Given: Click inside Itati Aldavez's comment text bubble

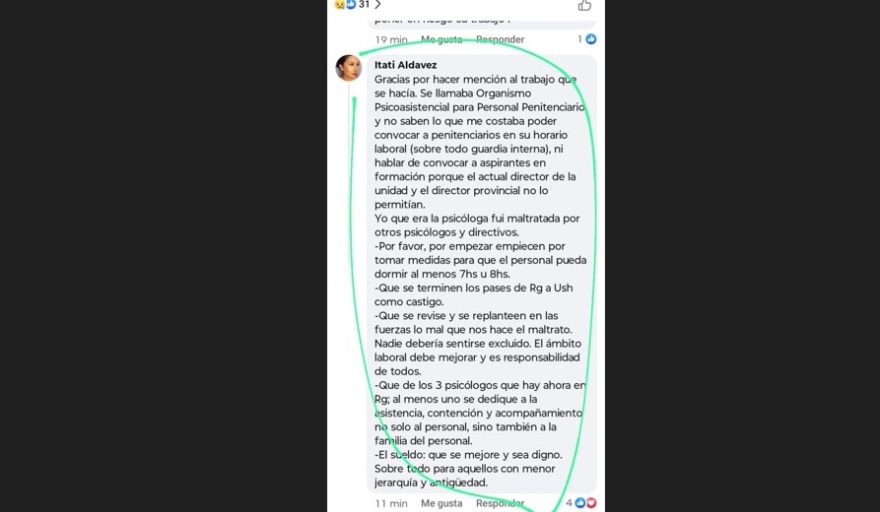Looking at the screenshot, I should pyautogui.click(x=482, y=273).
